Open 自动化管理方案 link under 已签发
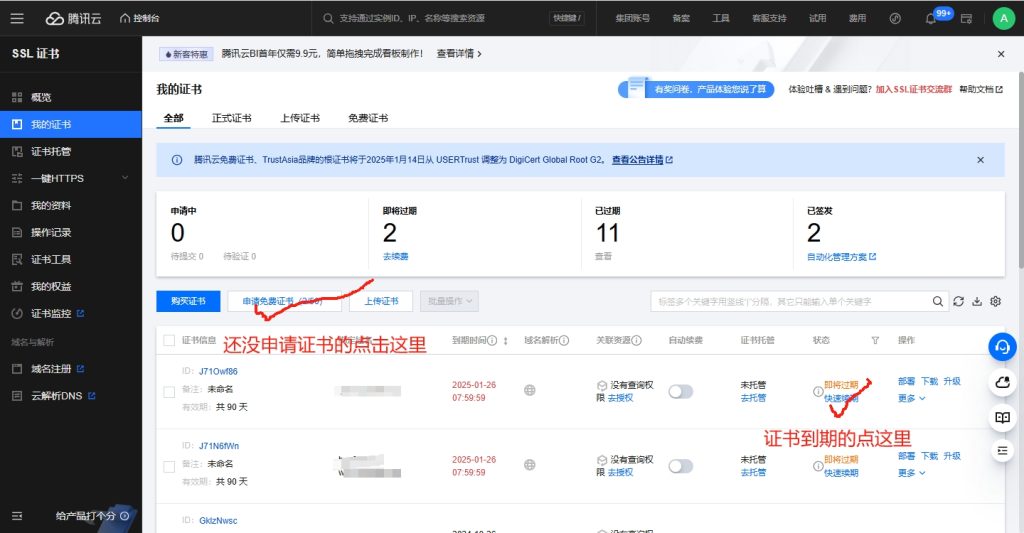The image size is (1024, 533). tap(842, 257)
